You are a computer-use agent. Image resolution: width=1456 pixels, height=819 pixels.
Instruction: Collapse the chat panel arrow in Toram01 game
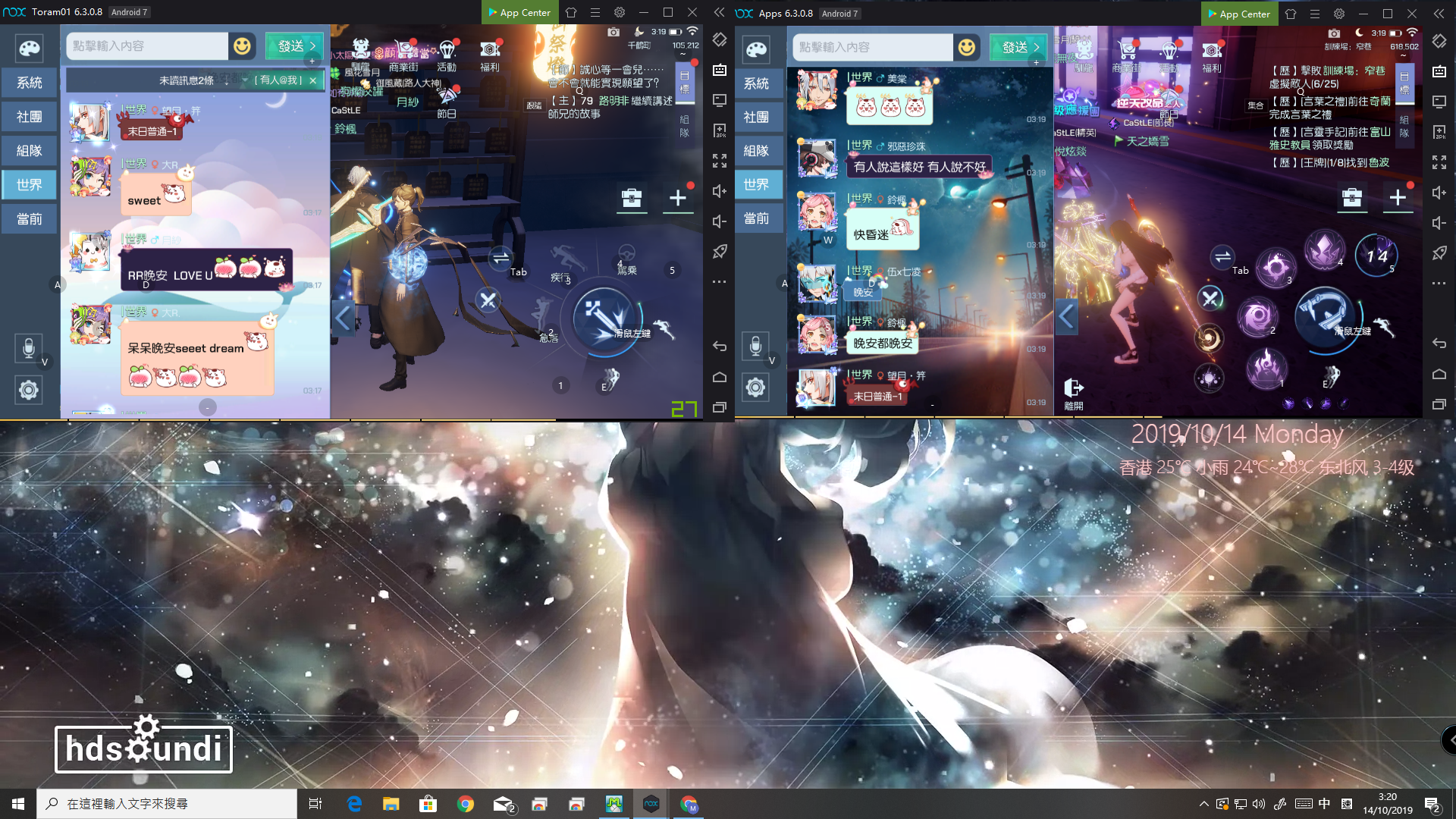pos(343,318)
